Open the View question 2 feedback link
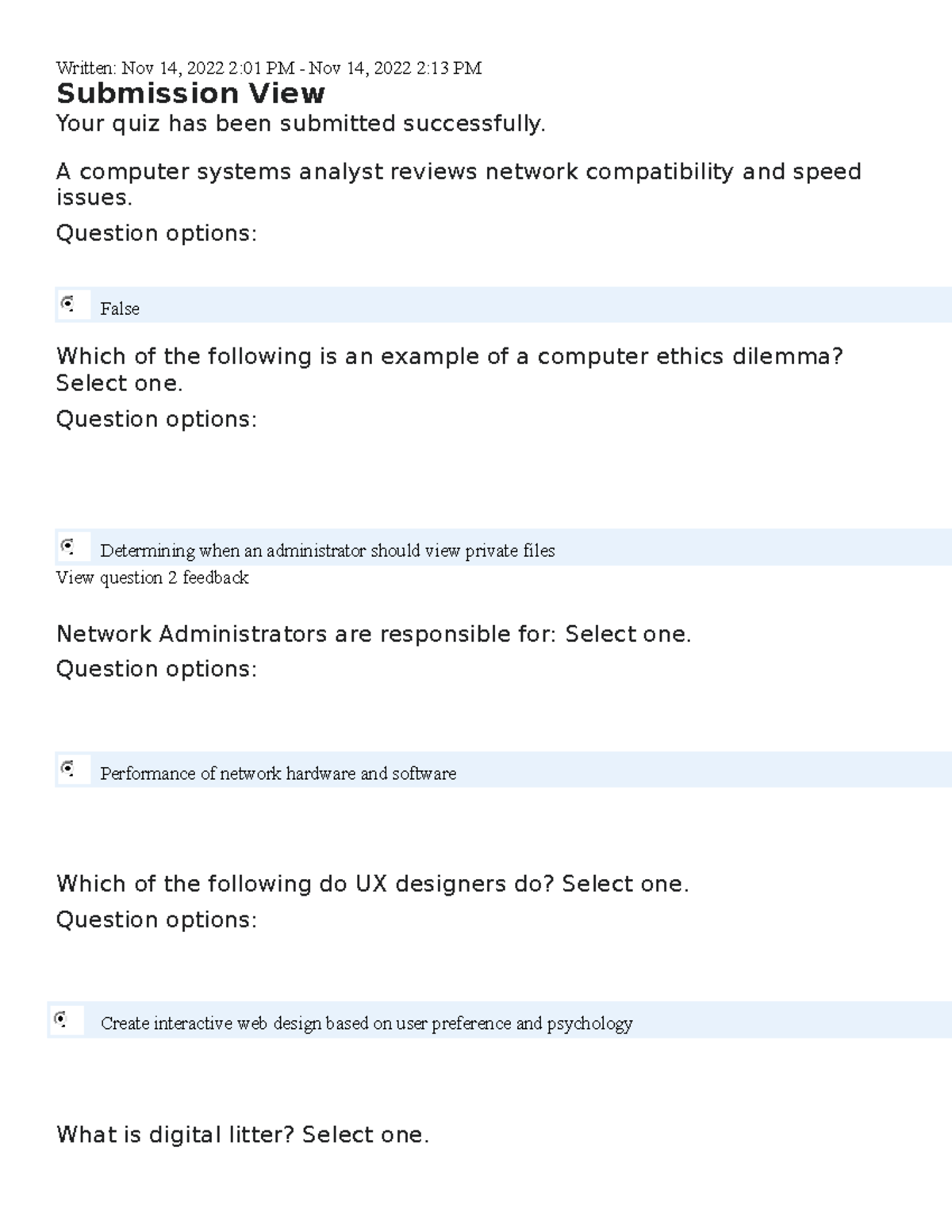The height and width of the screenshot is (1232, 952). (152, 578)
